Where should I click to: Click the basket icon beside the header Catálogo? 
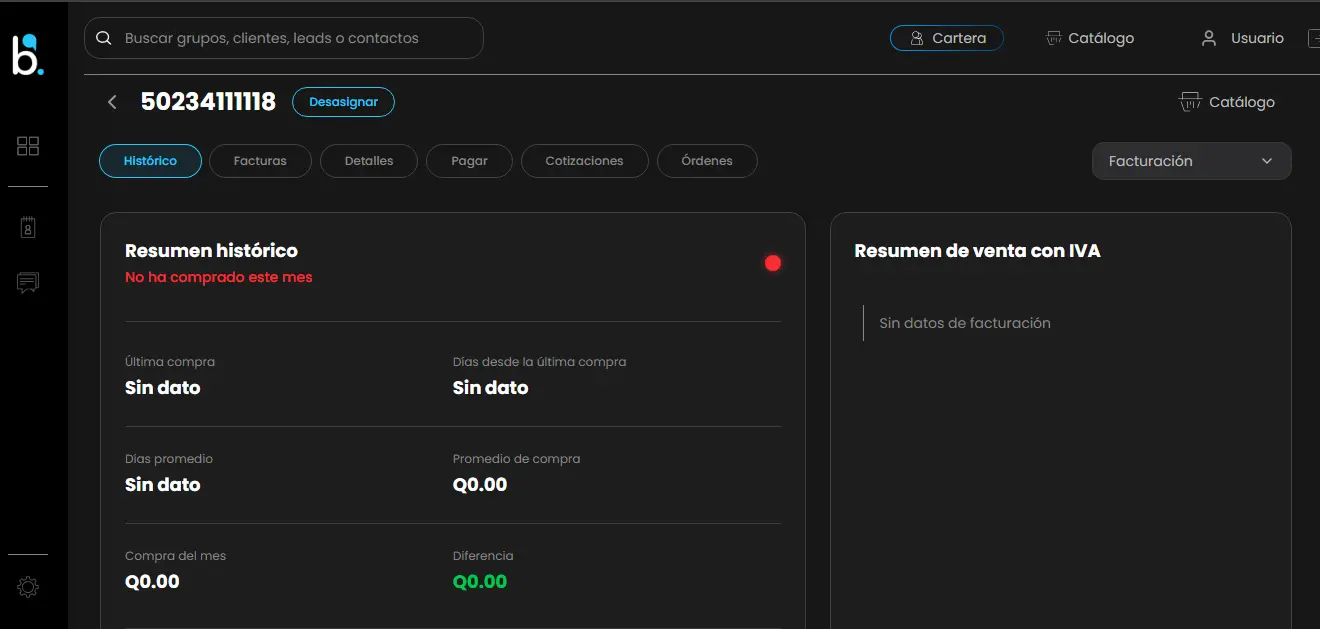click(1054, 38)
